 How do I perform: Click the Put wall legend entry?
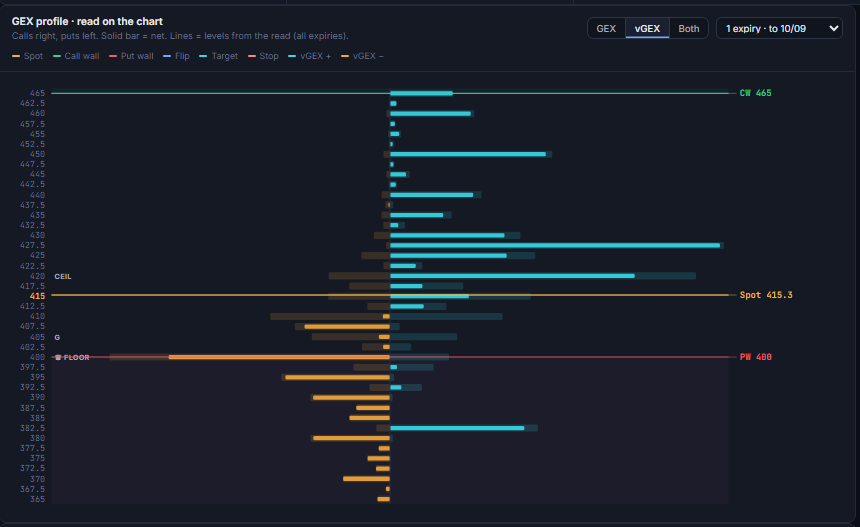click(131, 56)
